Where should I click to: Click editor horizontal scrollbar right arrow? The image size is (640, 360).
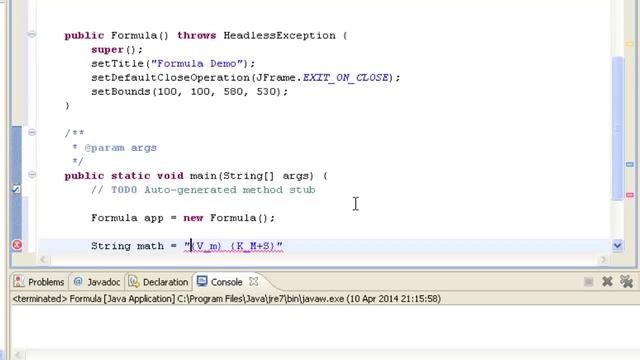604,259
